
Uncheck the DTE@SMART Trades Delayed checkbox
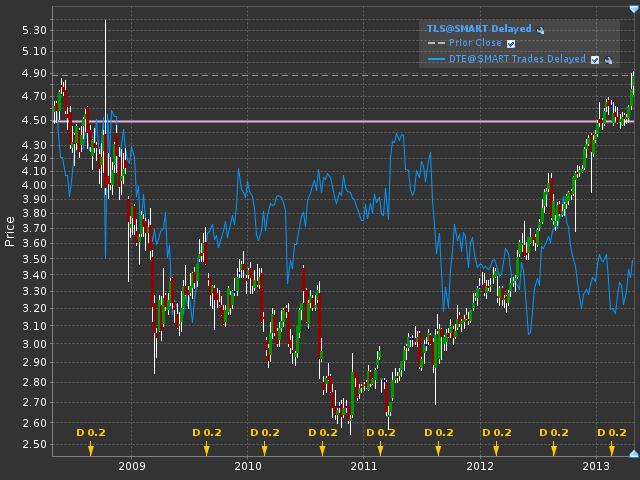(x=595, y=60)
